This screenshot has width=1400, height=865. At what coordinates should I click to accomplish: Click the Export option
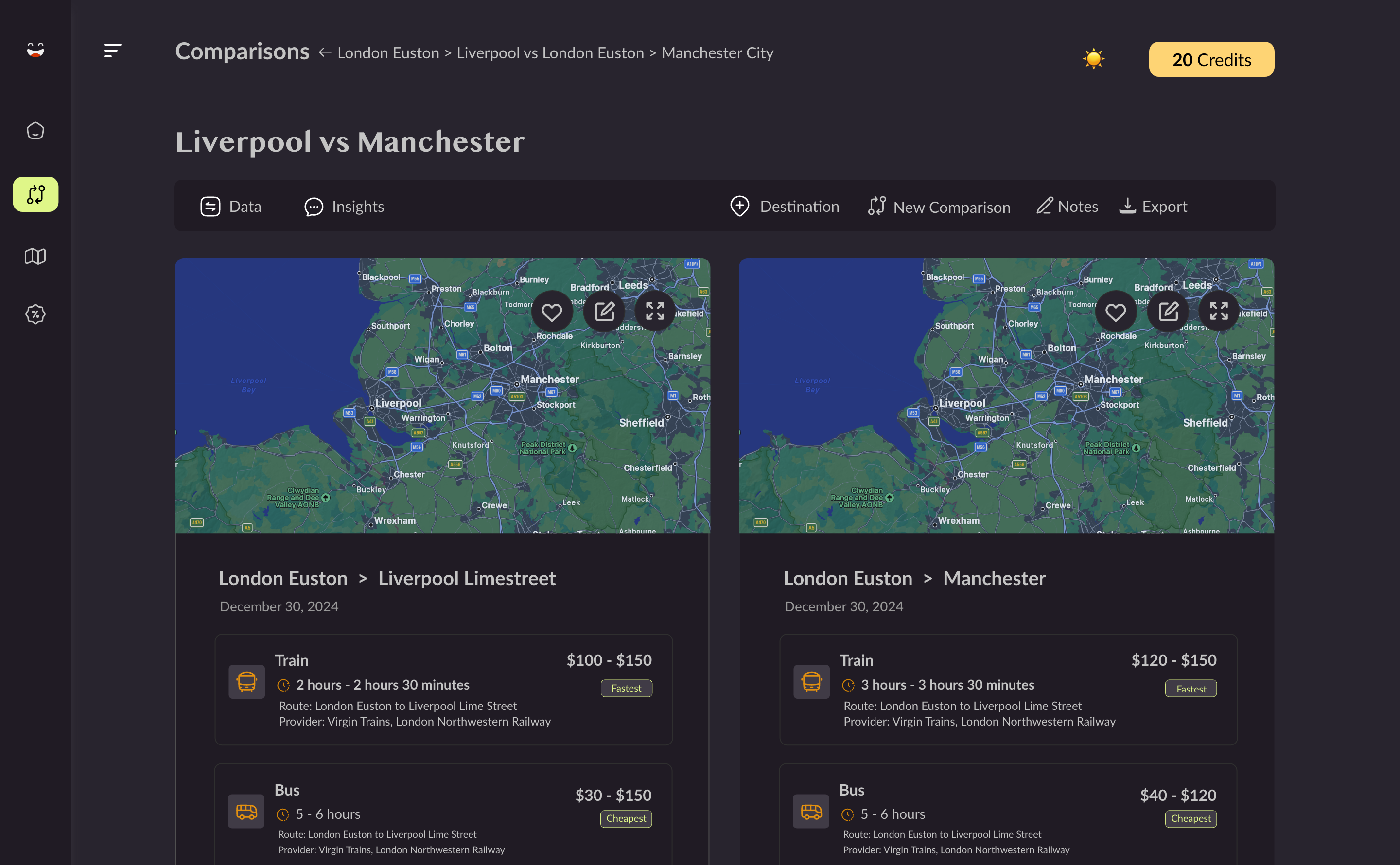click(1153, 206)
